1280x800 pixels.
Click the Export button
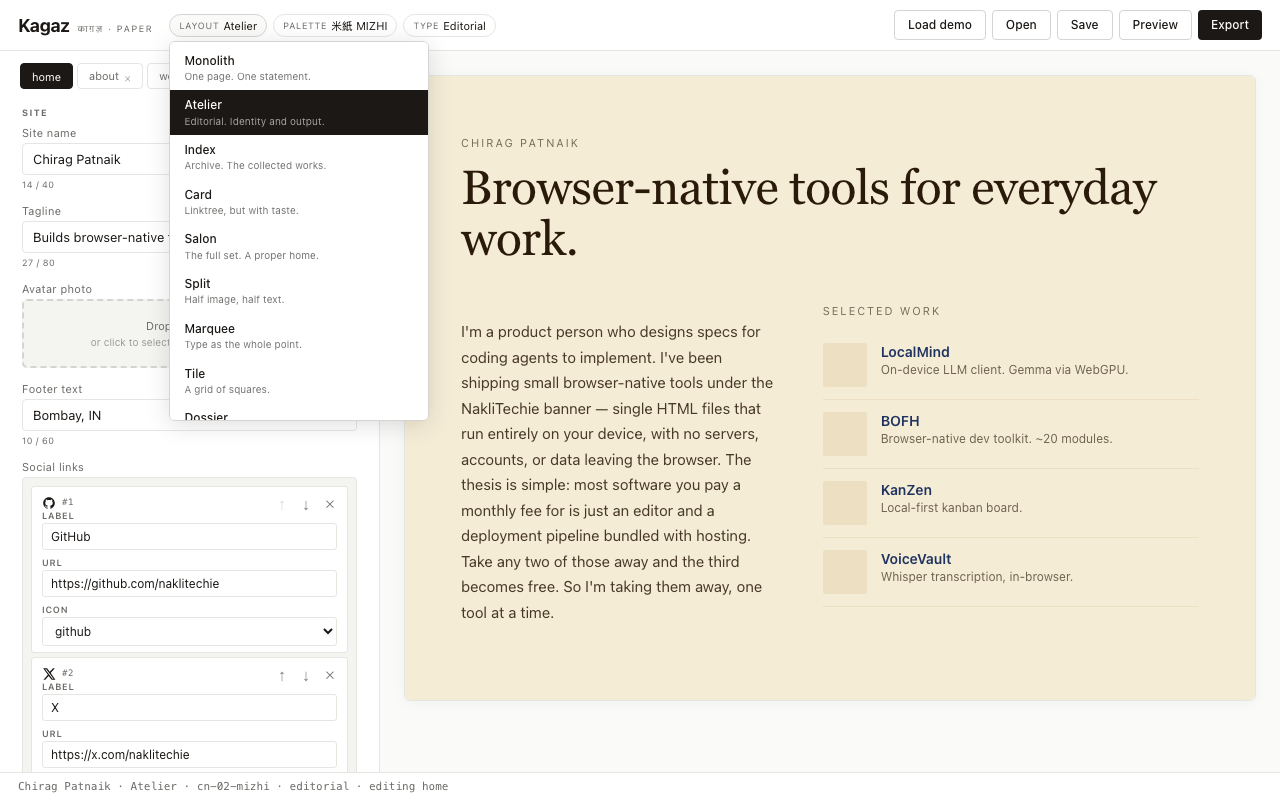(x=1229, y=24)
